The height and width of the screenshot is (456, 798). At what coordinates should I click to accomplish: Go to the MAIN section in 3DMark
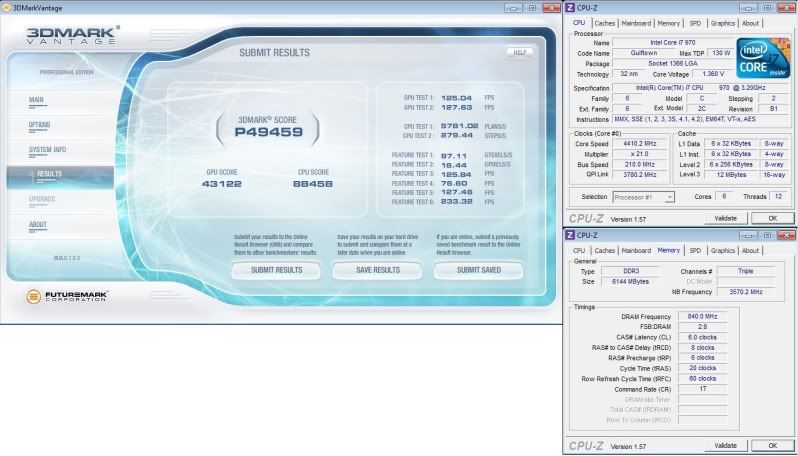(x=36, y=100)
